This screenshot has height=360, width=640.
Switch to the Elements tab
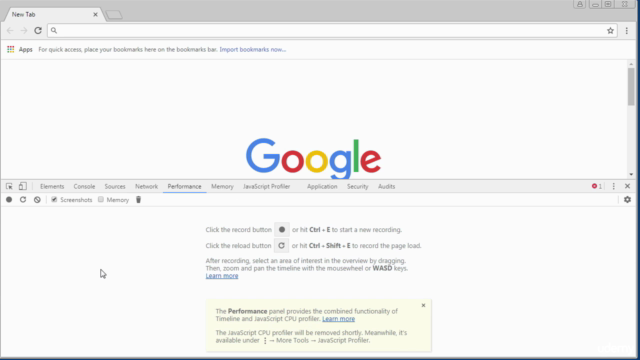[52, 187]
